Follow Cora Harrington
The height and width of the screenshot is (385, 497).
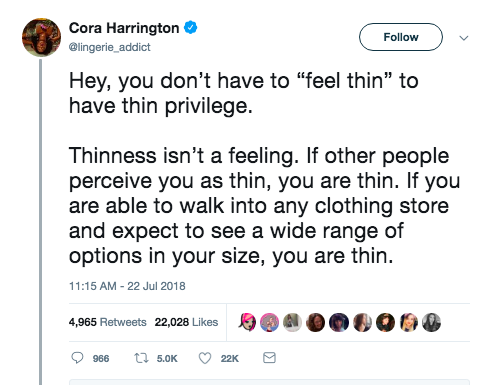coord(401,37)
